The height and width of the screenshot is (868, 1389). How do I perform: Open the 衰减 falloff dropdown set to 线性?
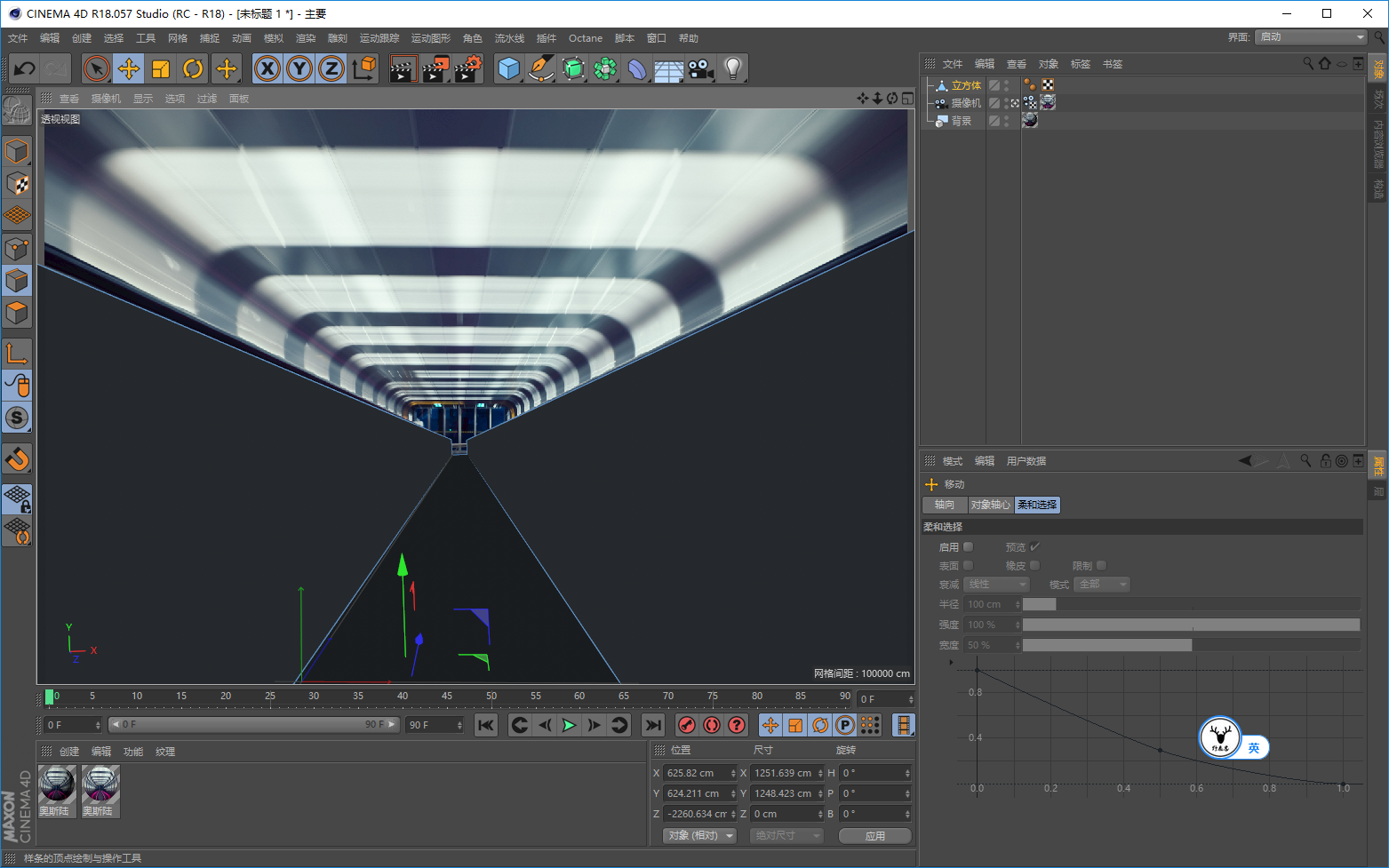coord(996,585)
